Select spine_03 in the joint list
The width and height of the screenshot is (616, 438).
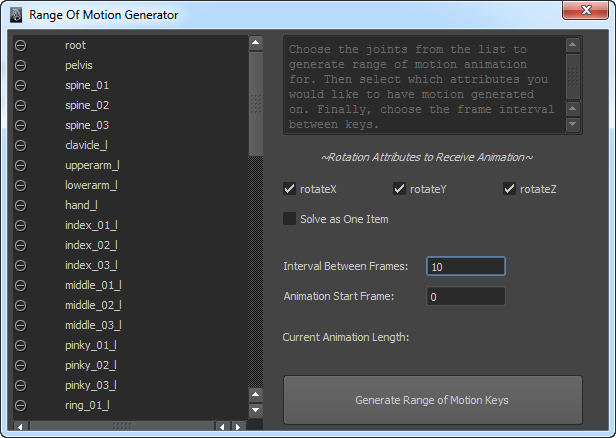coord(87,126)
